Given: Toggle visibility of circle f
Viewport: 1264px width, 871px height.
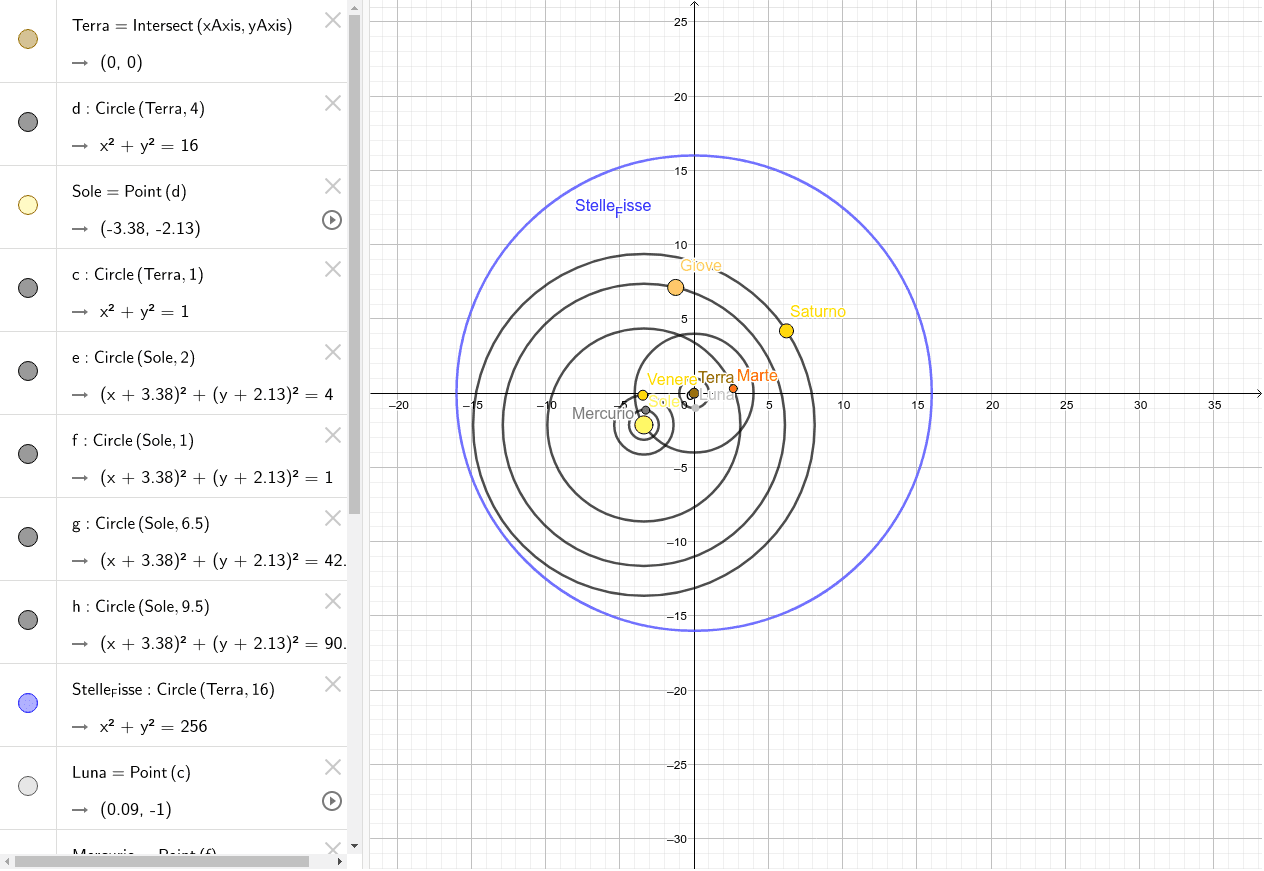Looking at the screenshot, I should coord(28,454).
